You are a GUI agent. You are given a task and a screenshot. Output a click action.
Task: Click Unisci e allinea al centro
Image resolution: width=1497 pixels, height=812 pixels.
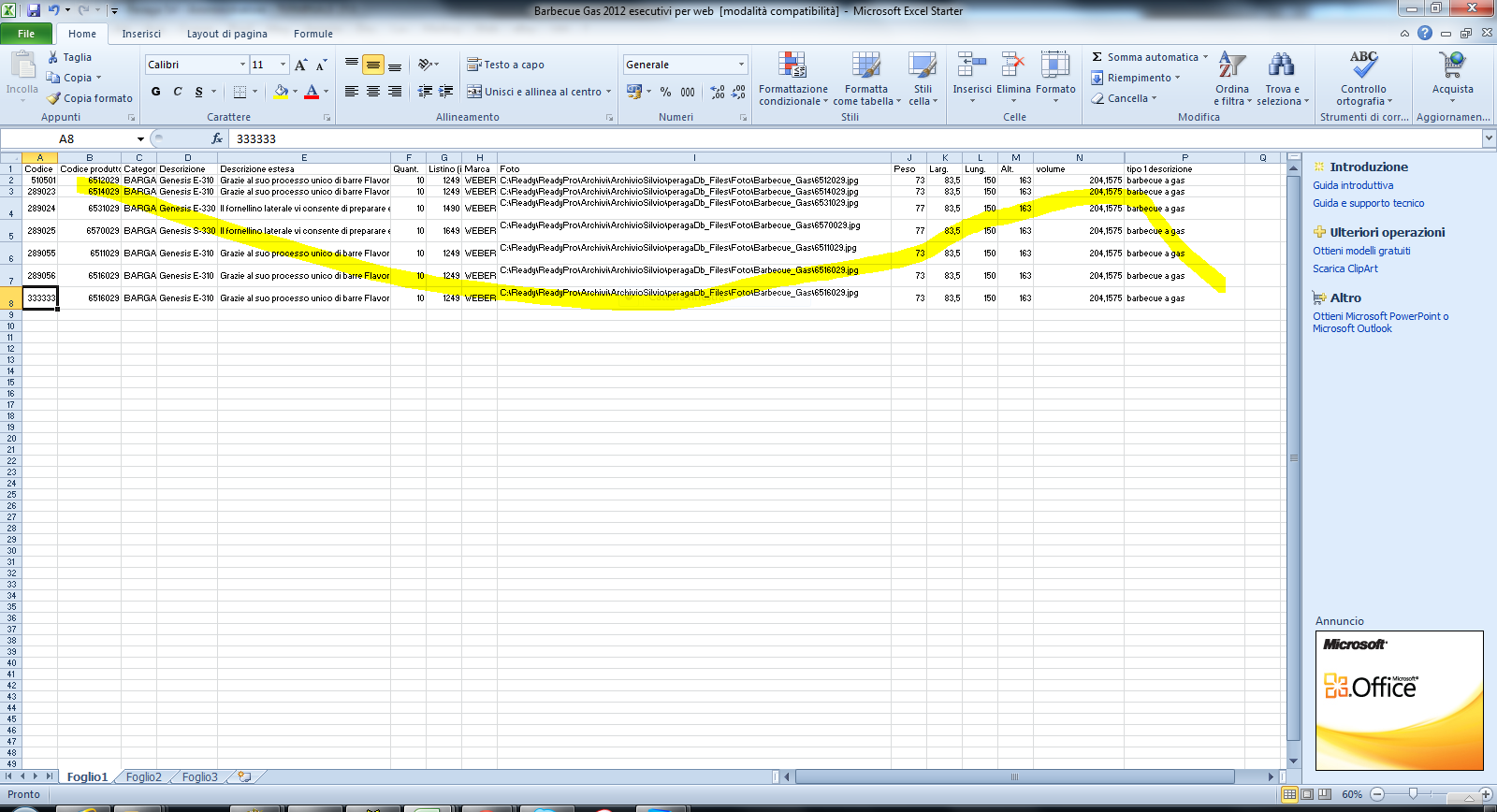pyautogui.click(x=534, y=92)
